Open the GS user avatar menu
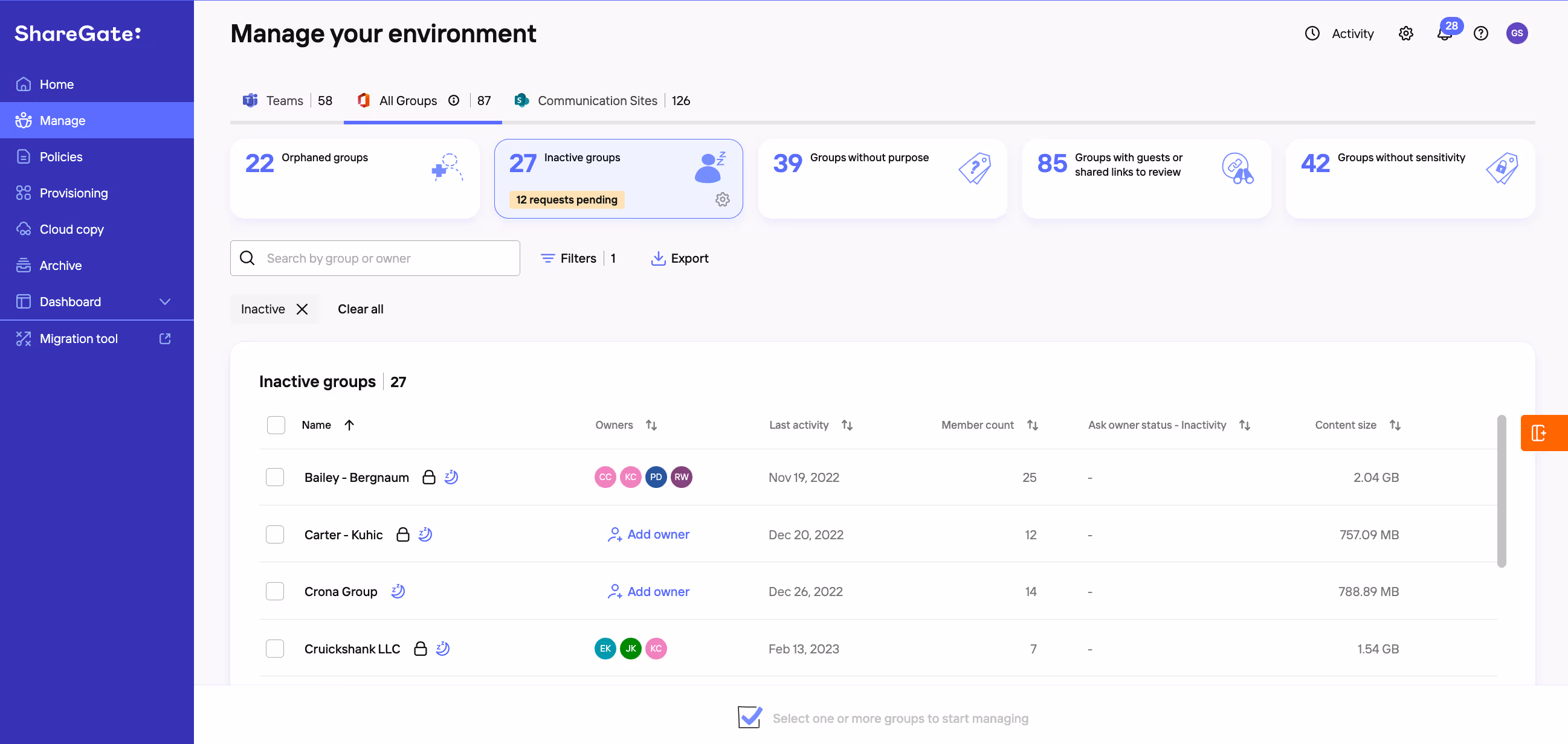 [1516, 33]
